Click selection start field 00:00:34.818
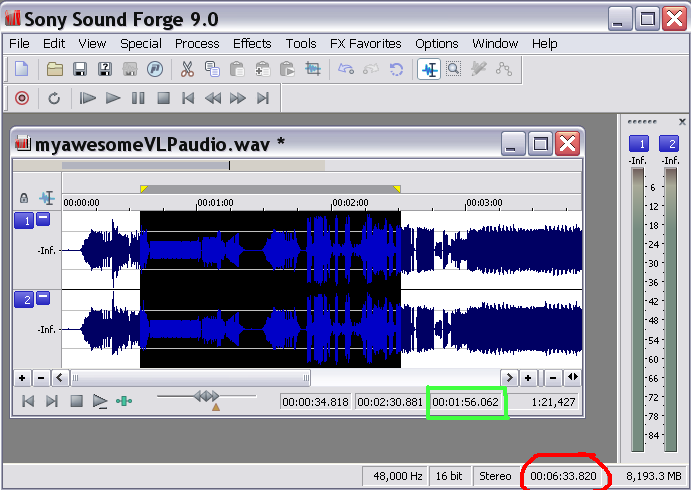691x490 pixels. click(315, 402)
